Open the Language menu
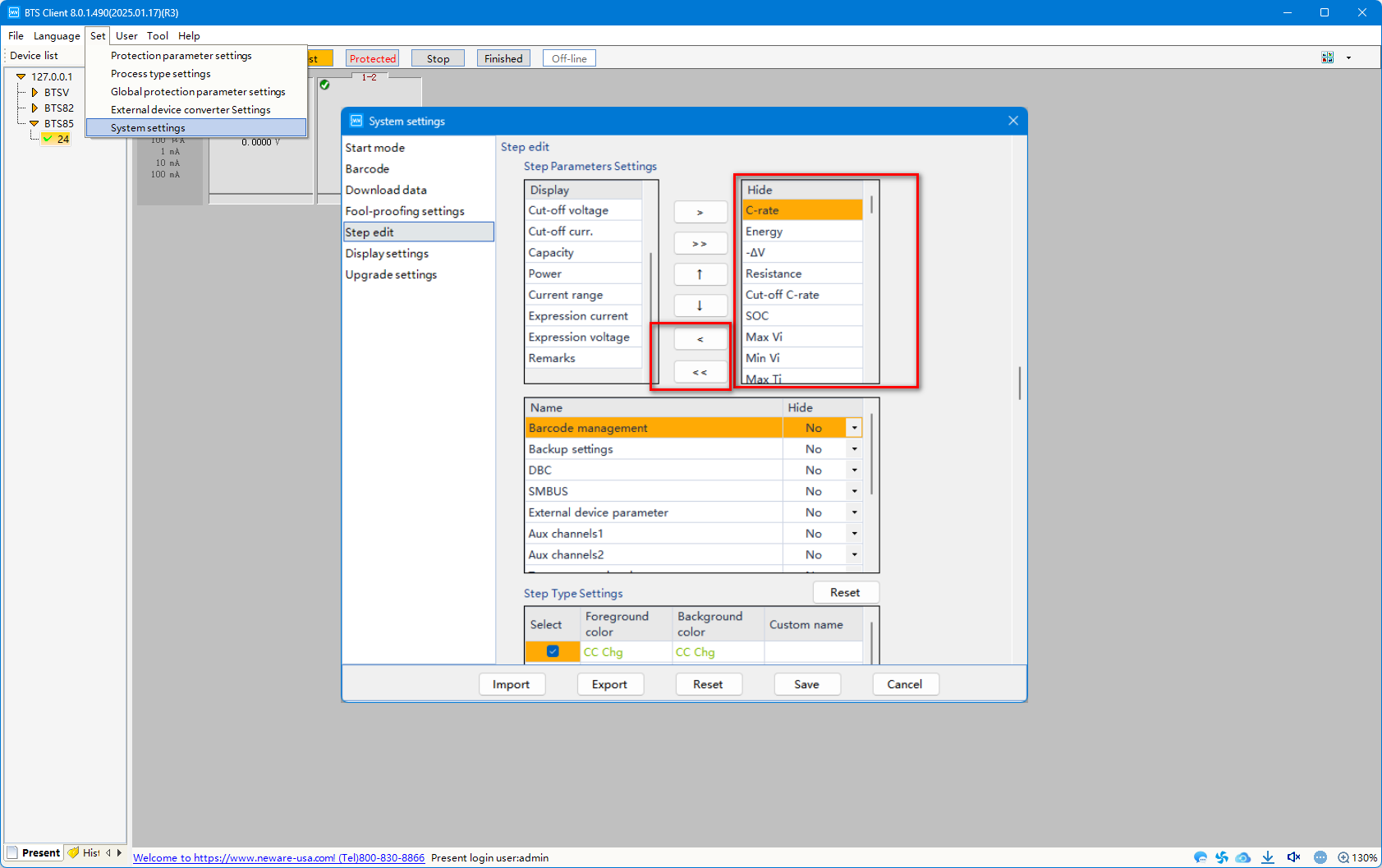Screen dimensions: 1382x868 [57, 35]
